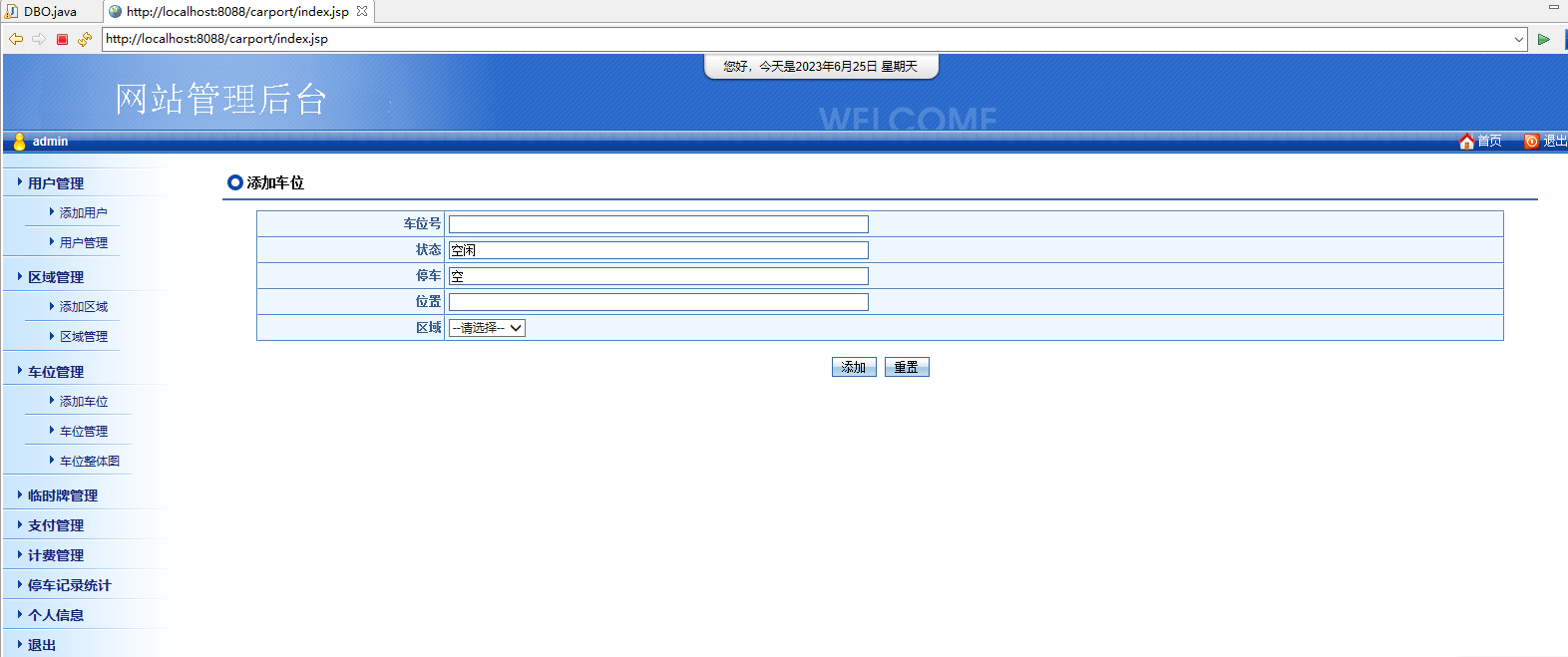Expand the 支付管理 menu section
Screen dimensions: 1568x657
click(56, 525)
